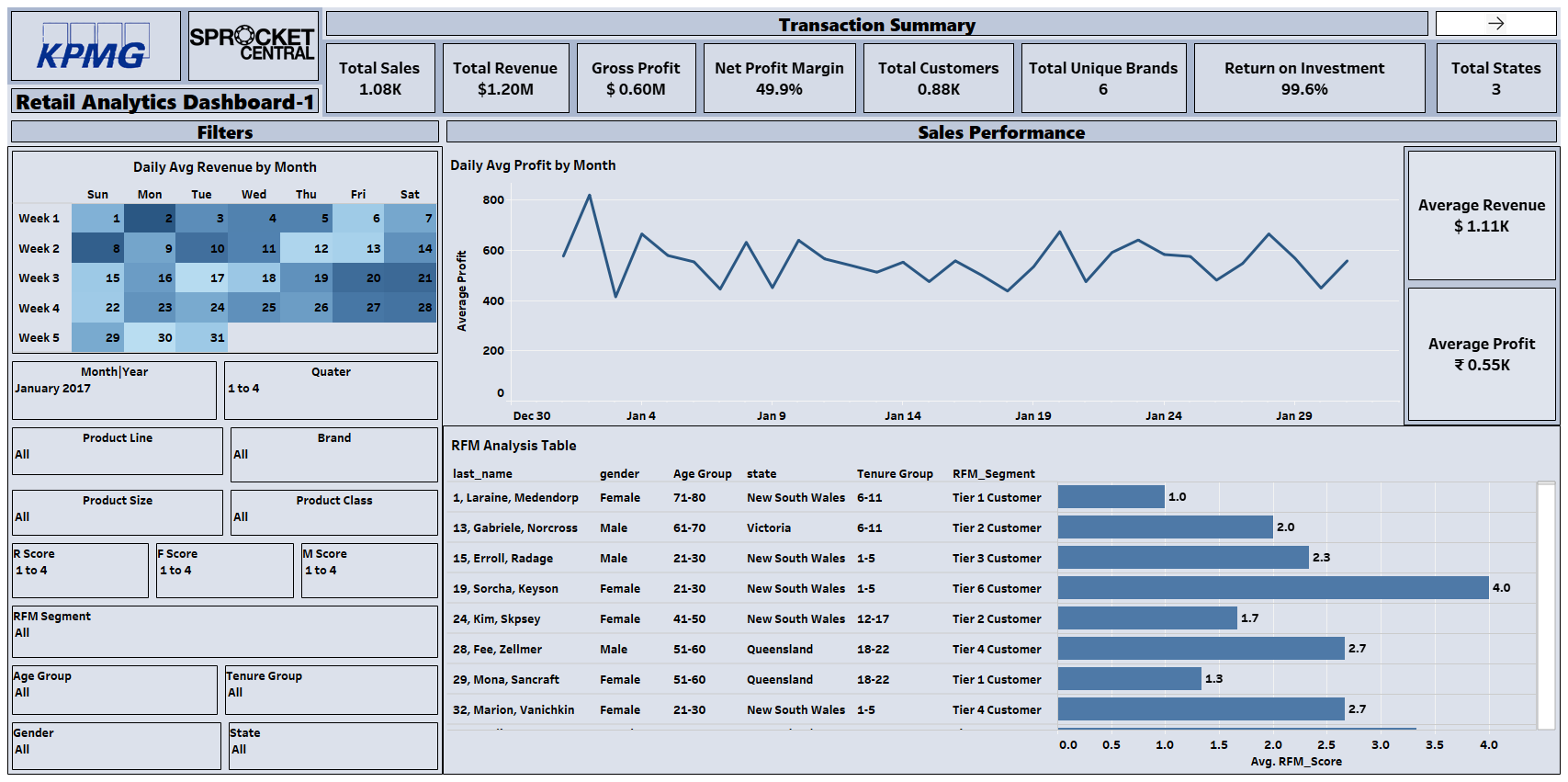Click the Sprocket Central logo
Image resolution: width=1568 pixels, height=782 pixels.
(253, 45)
